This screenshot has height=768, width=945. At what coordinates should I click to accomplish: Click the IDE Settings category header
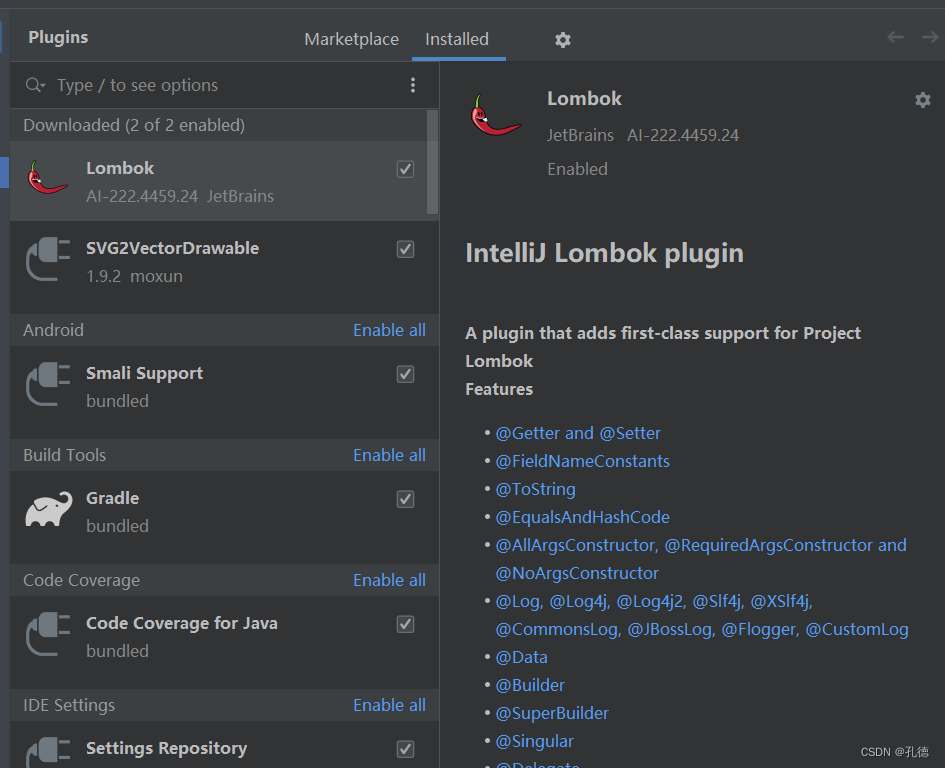click(x=69, y=705)
